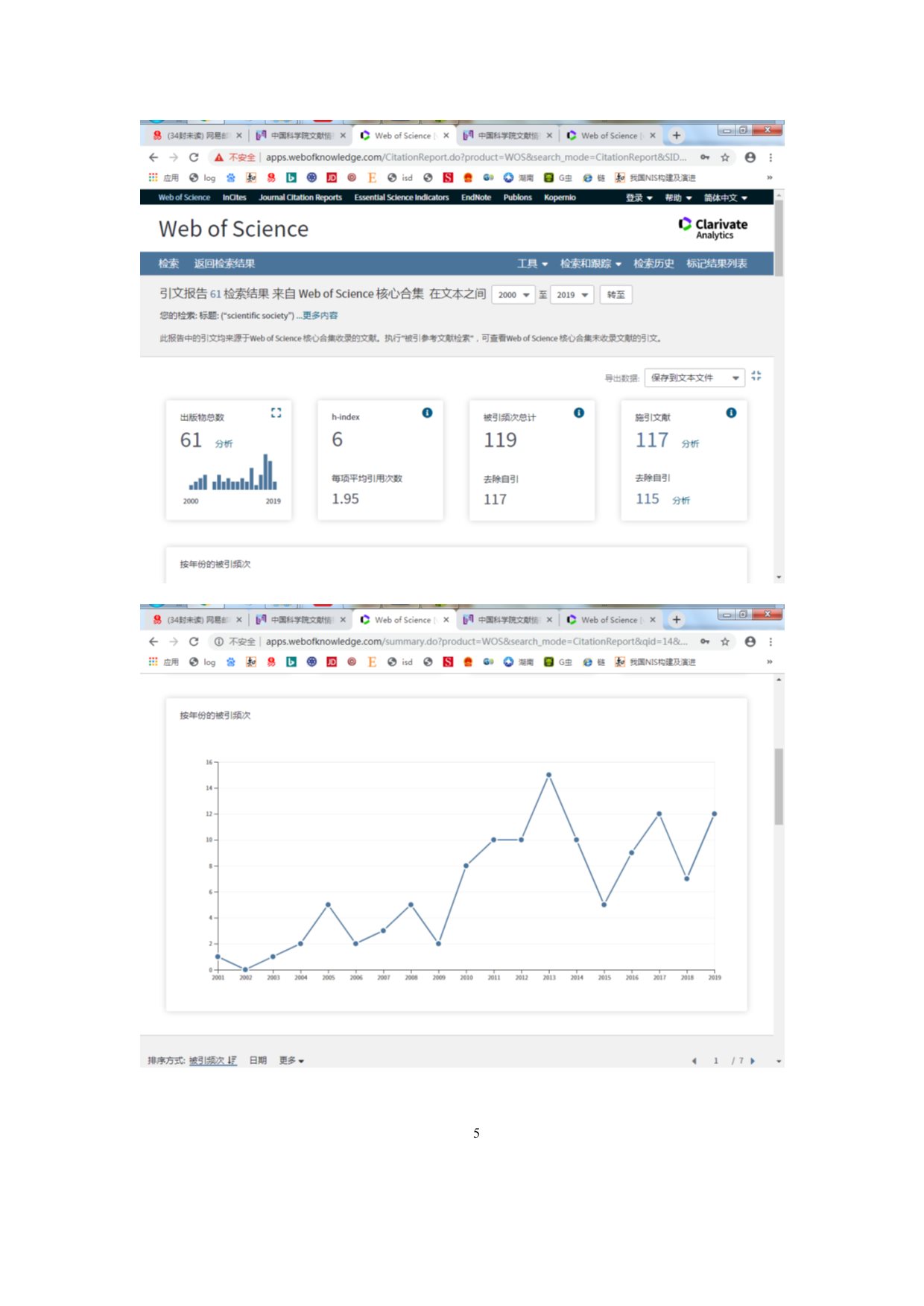Click the Clarivate Analytics logo

coord(713,228)
